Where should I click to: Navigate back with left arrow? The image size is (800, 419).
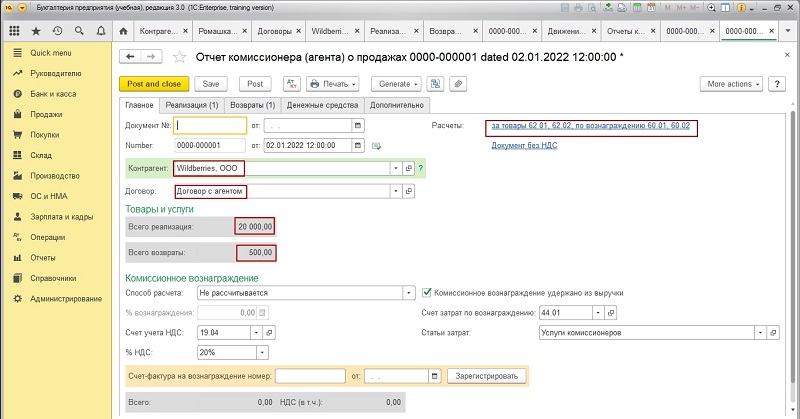click(x=130, y=56)
